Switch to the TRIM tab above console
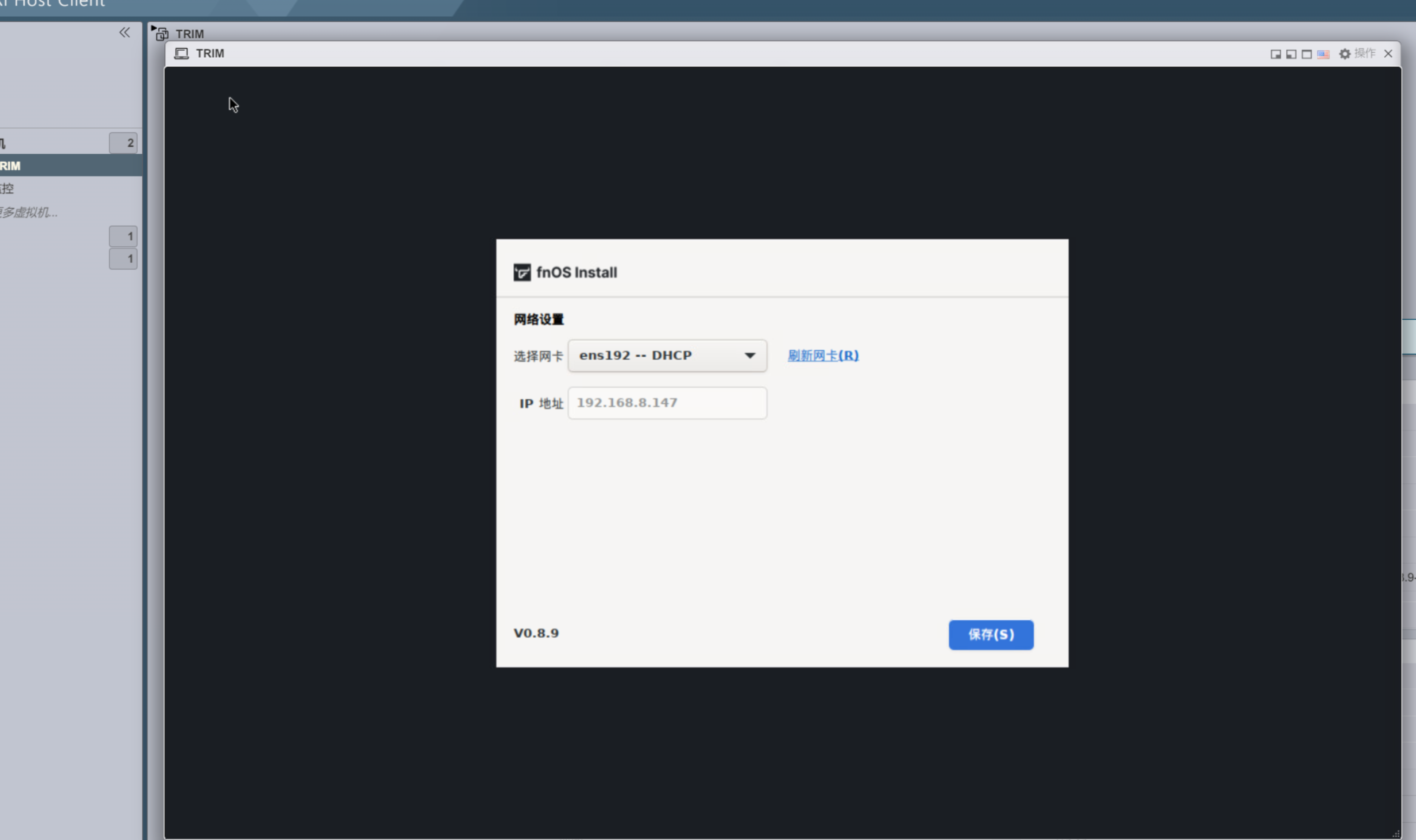This screenshot has height=840, width=1416. pyautogui.click(x=189, y=34)
